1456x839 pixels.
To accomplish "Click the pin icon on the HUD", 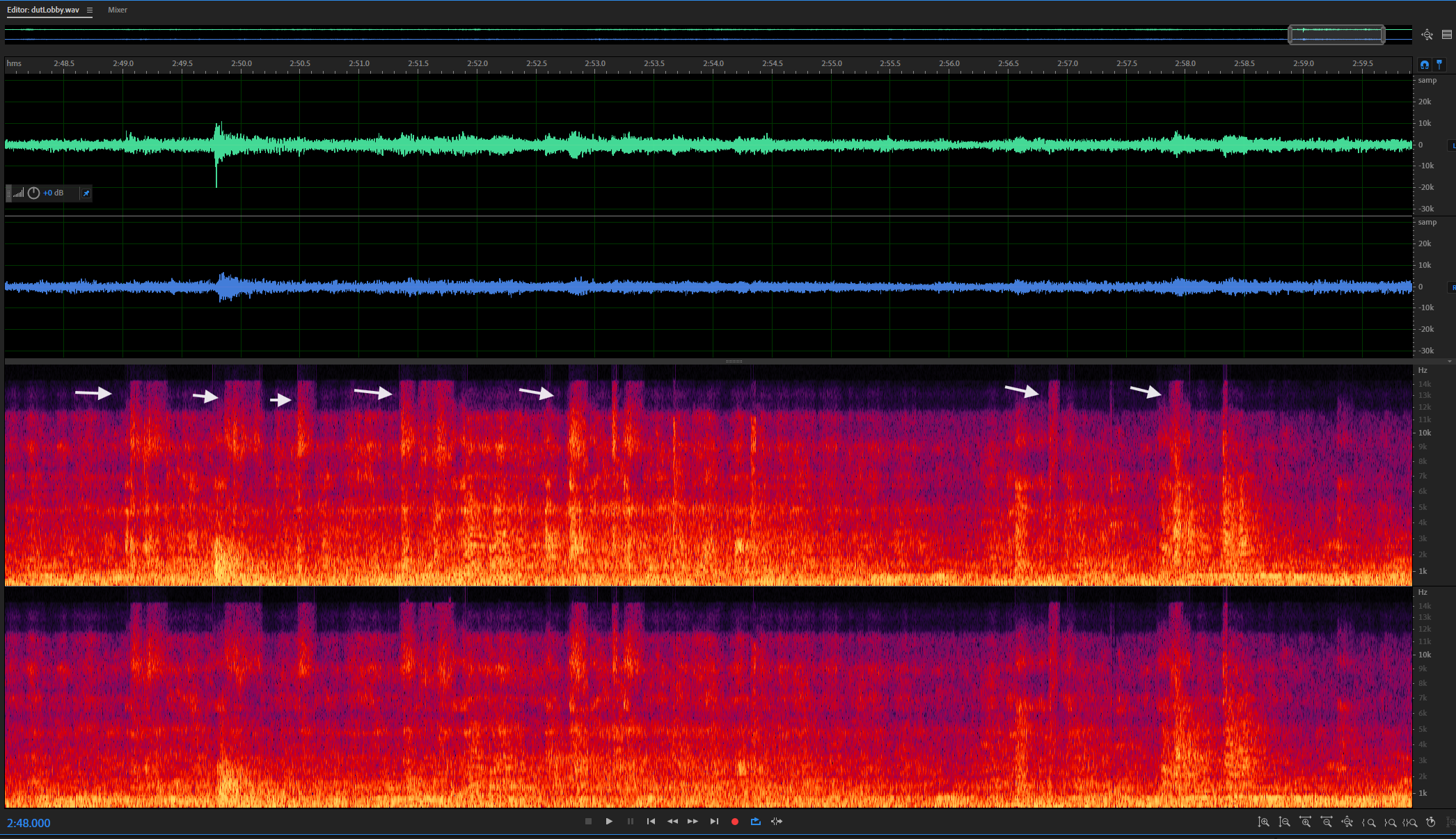I will [x=86, y=193].
